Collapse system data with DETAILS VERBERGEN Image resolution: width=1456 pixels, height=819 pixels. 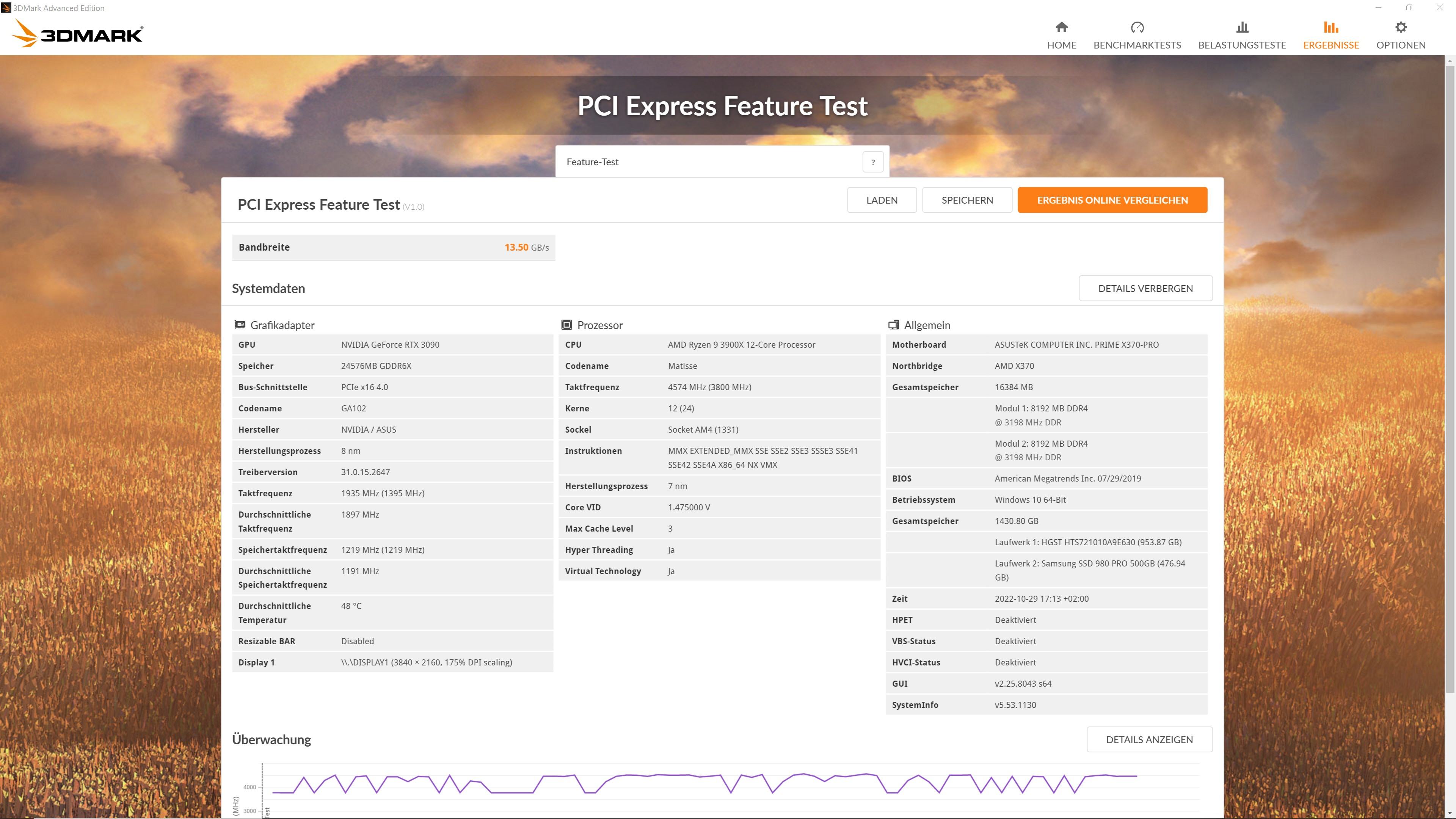(1145, 288)
